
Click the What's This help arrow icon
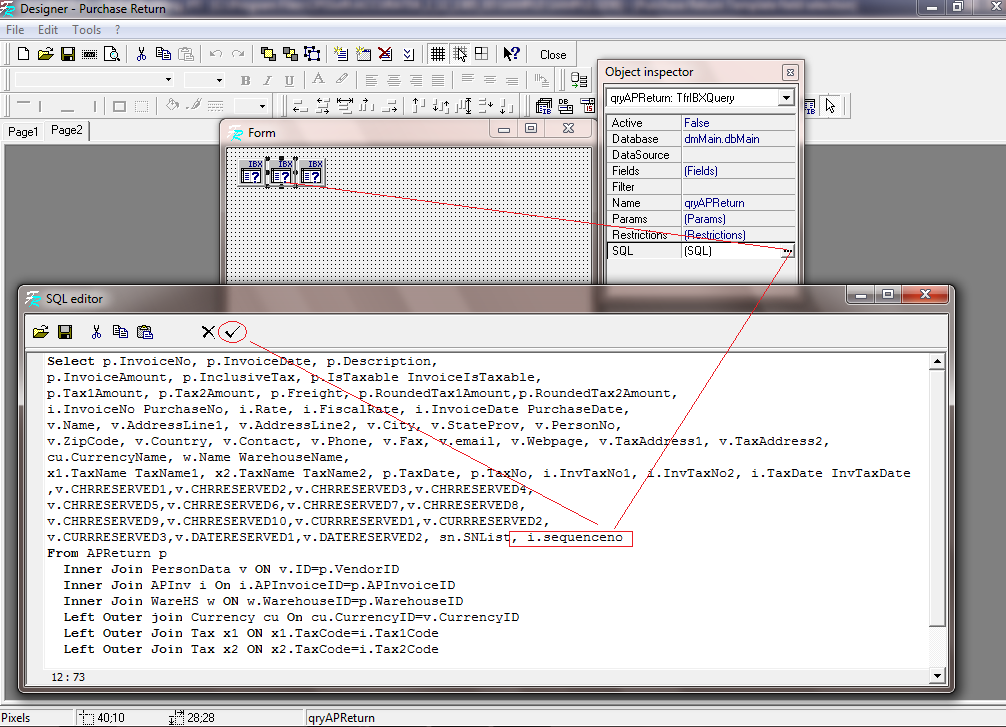510,54
